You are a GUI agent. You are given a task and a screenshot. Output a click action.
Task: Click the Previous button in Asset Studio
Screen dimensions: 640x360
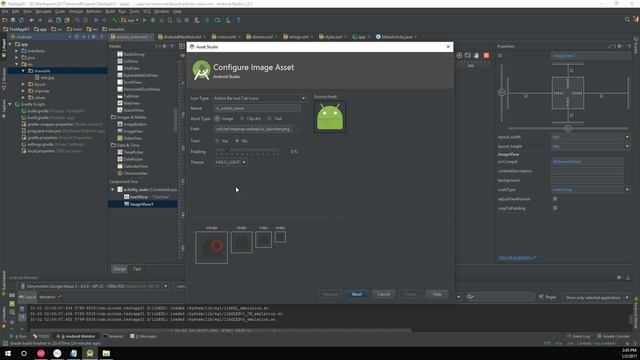(x=330, y=294)
